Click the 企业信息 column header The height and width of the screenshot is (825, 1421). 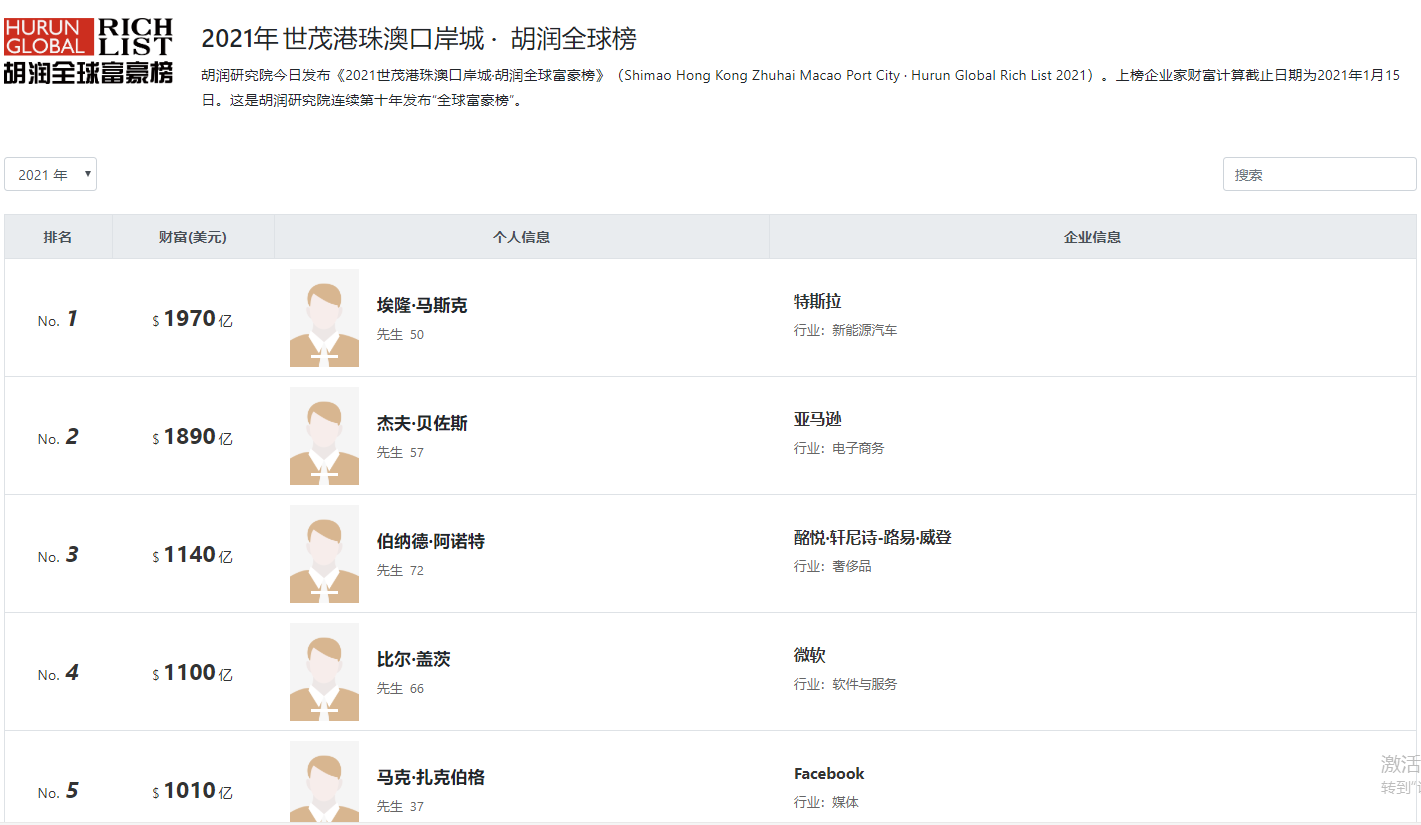point(1092,237)
